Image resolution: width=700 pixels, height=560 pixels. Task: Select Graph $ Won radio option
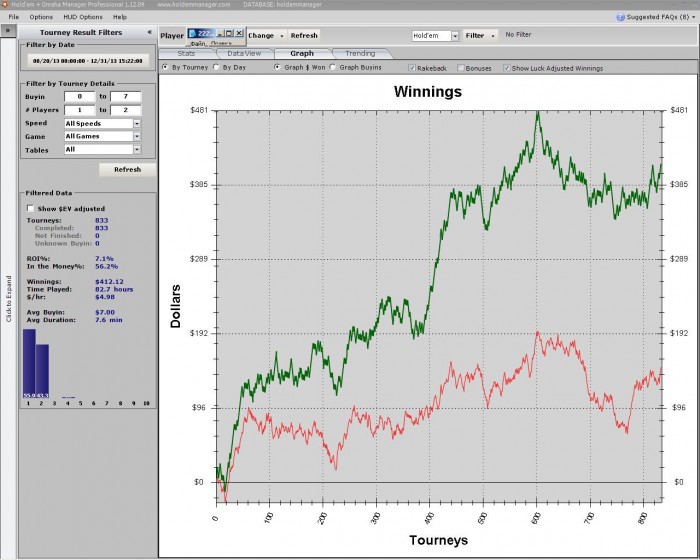coord(278,67)
